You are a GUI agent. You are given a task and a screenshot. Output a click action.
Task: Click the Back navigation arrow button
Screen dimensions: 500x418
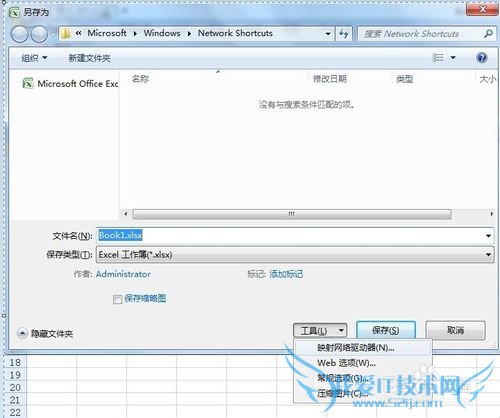point(20,34)
